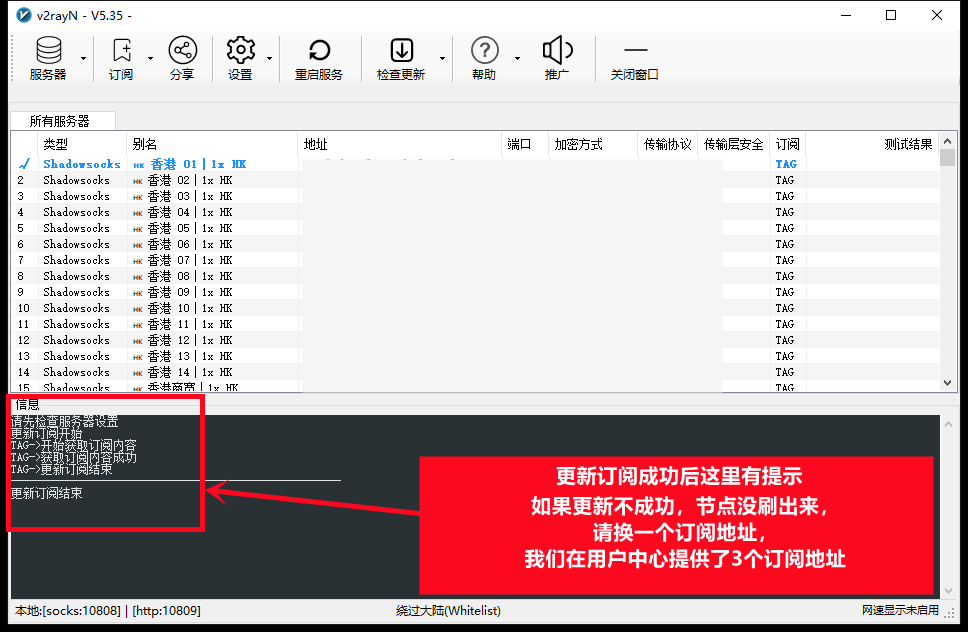Click the 关闭窗口 (Close window) toolbar button
This screenshot has height=632, width=968.
(635, 58)
